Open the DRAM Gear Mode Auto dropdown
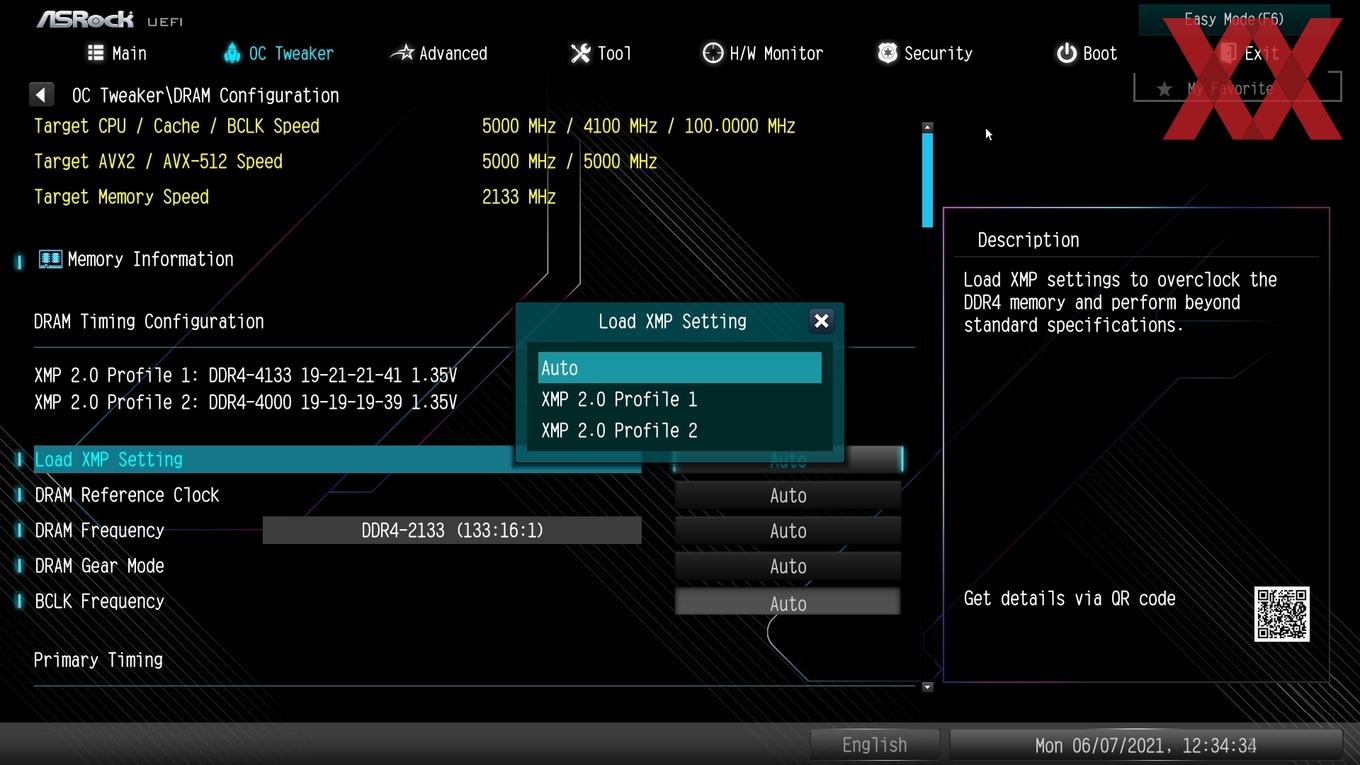 point(788,566)
